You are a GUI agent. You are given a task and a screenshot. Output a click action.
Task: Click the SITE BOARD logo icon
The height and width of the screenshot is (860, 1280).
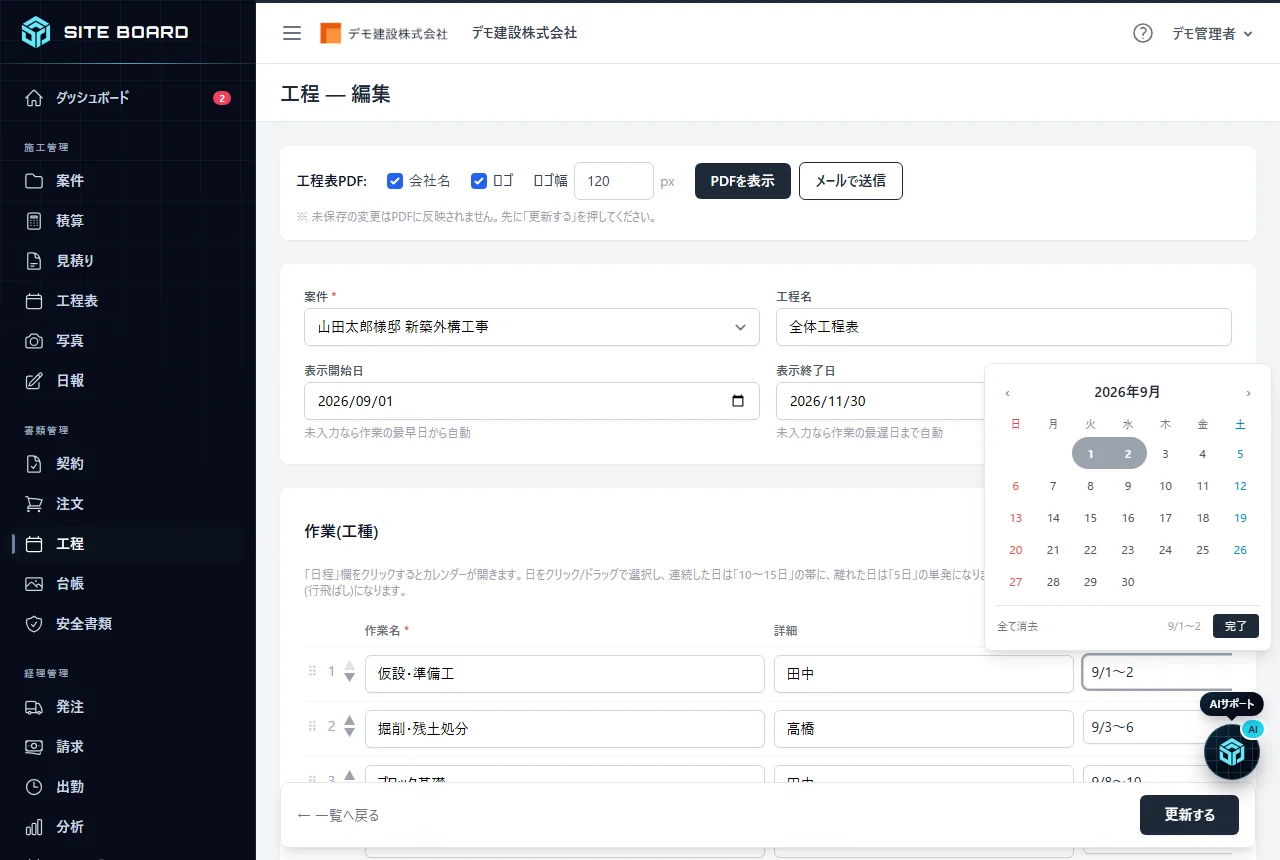click(36, 32)
